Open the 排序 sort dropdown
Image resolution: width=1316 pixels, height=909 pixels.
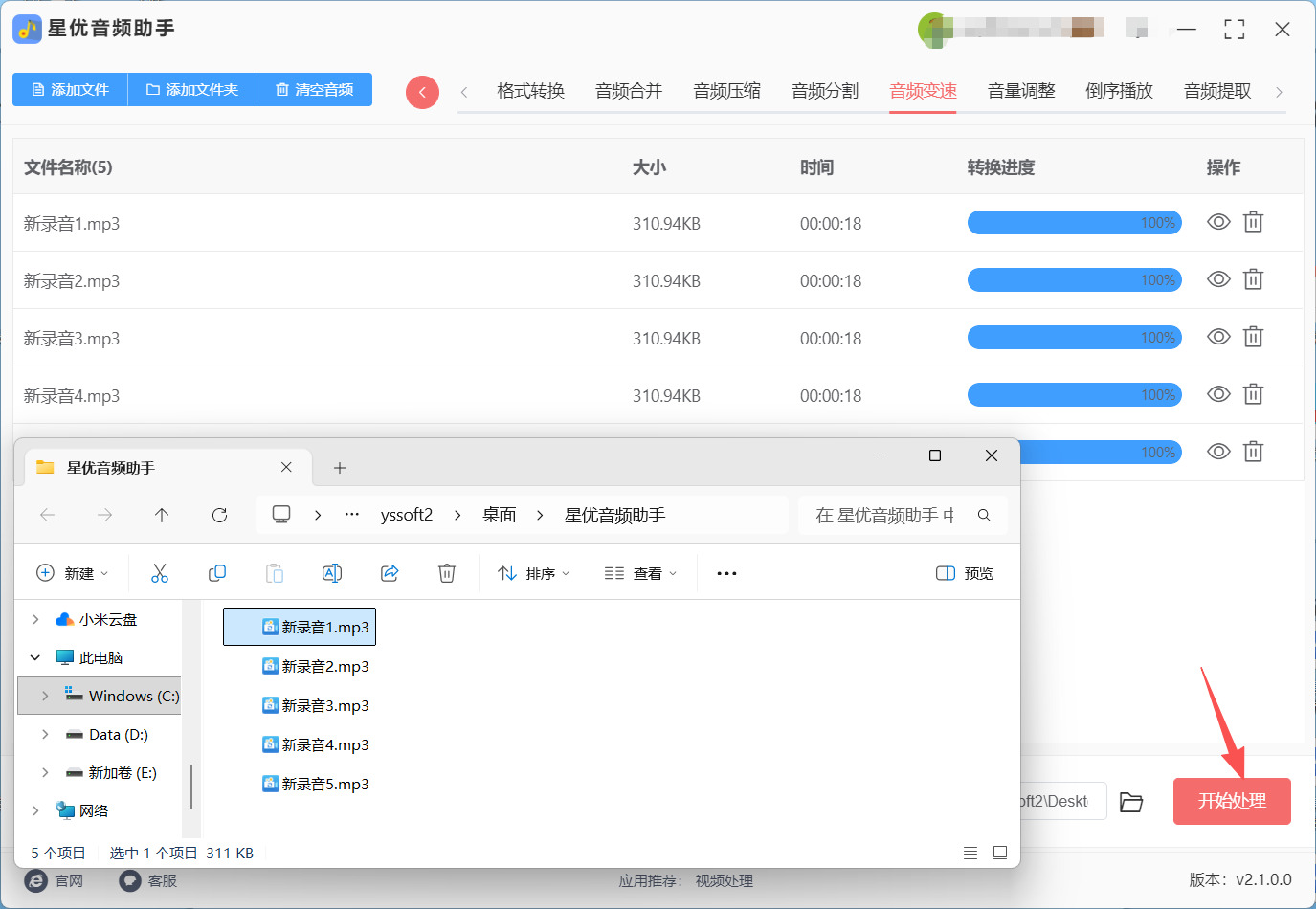[534, 573]
